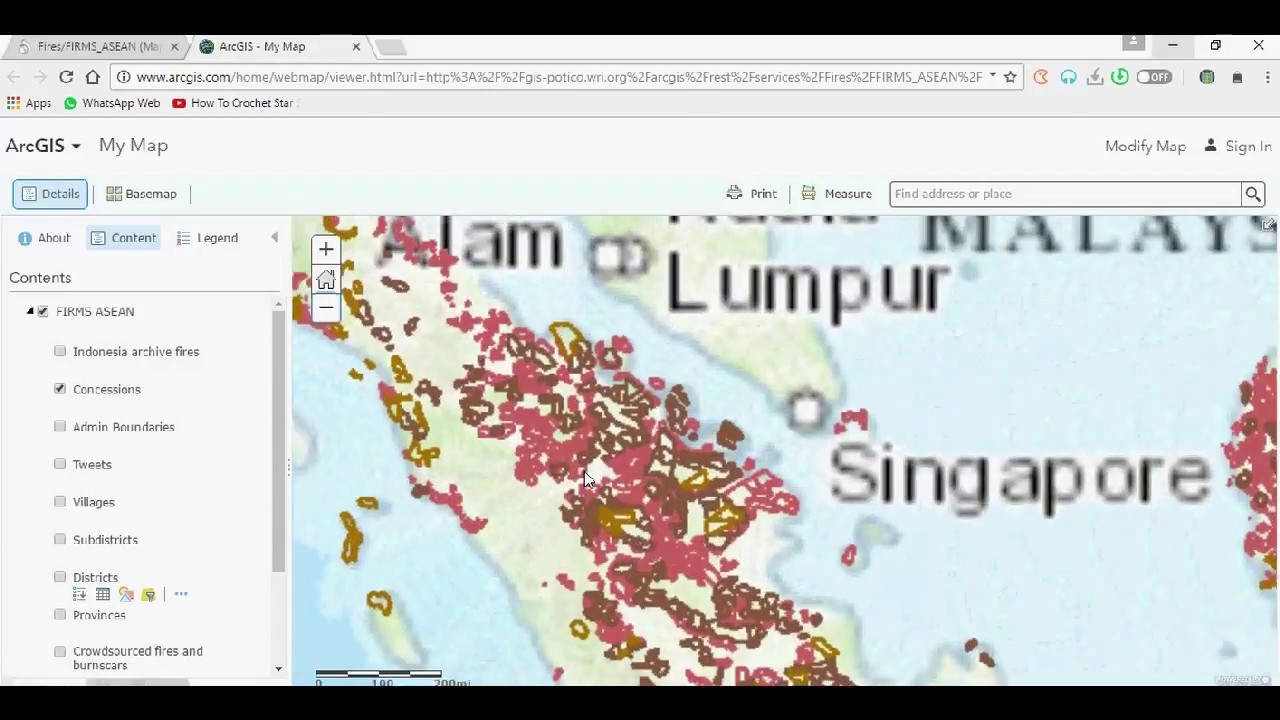
Task: Switch to the Content tab
Action: click(x=123, y=238)
